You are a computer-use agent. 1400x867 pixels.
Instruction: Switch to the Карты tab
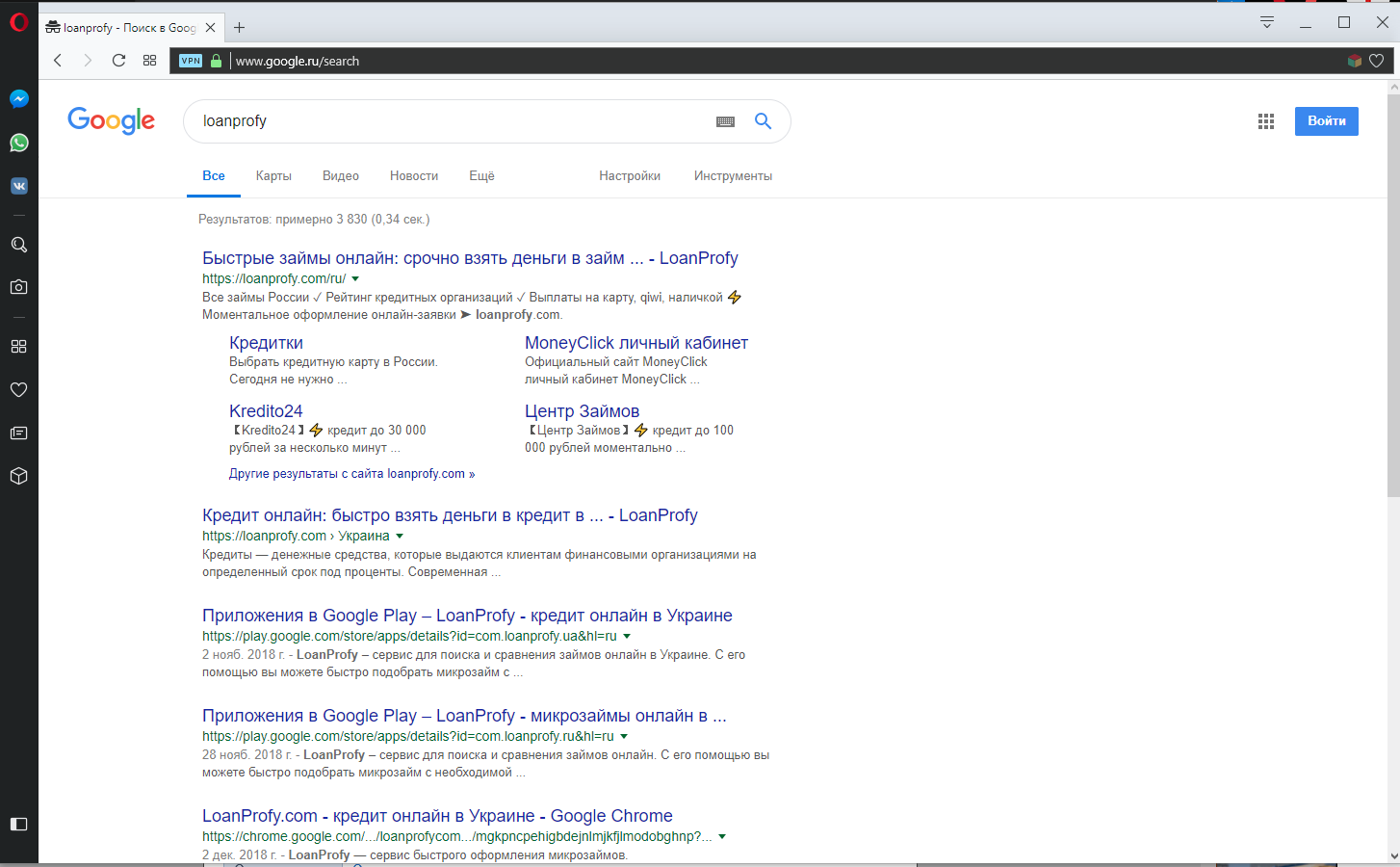click(273, 176)
